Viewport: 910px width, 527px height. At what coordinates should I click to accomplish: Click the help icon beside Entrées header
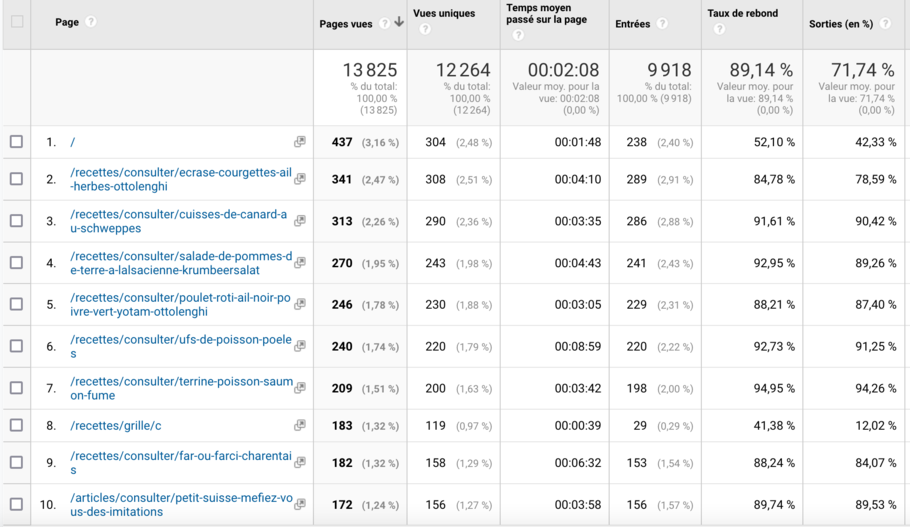(662, 24)
